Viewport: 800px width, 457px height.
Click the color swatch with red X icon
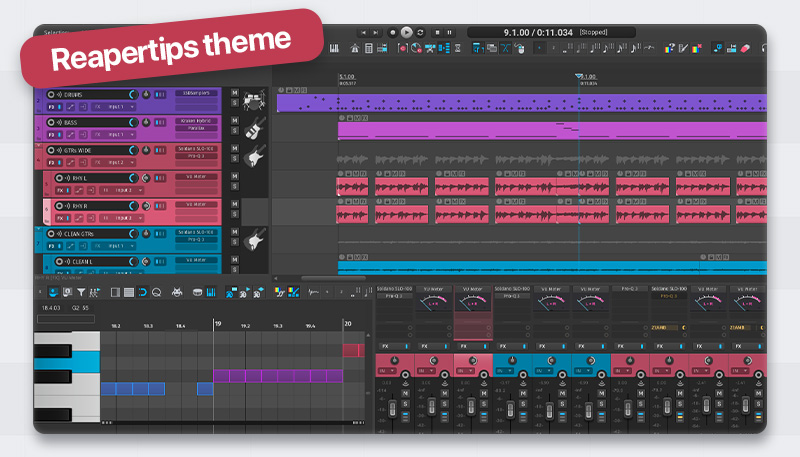click(696, 48)
